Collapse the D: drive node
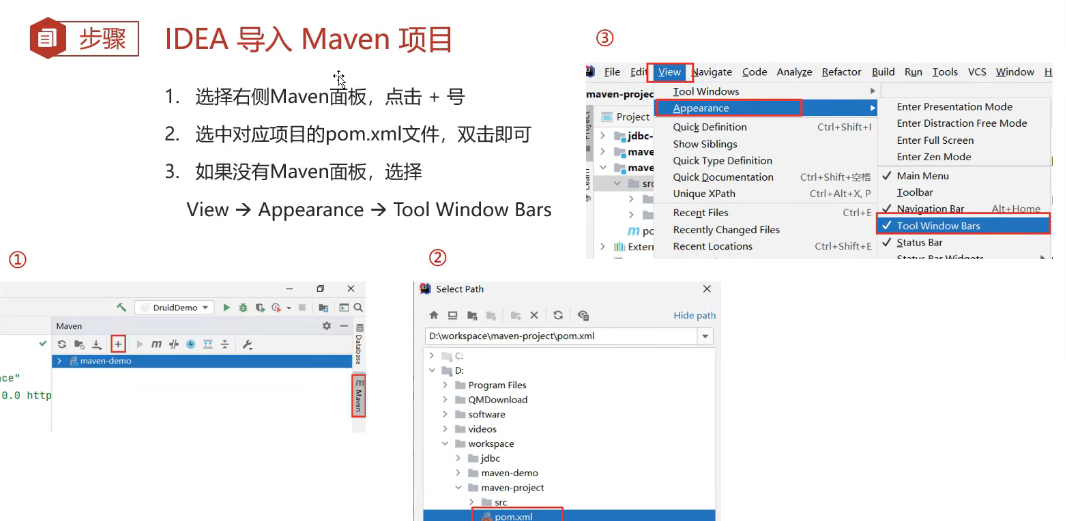 click(x=432, y=371)
